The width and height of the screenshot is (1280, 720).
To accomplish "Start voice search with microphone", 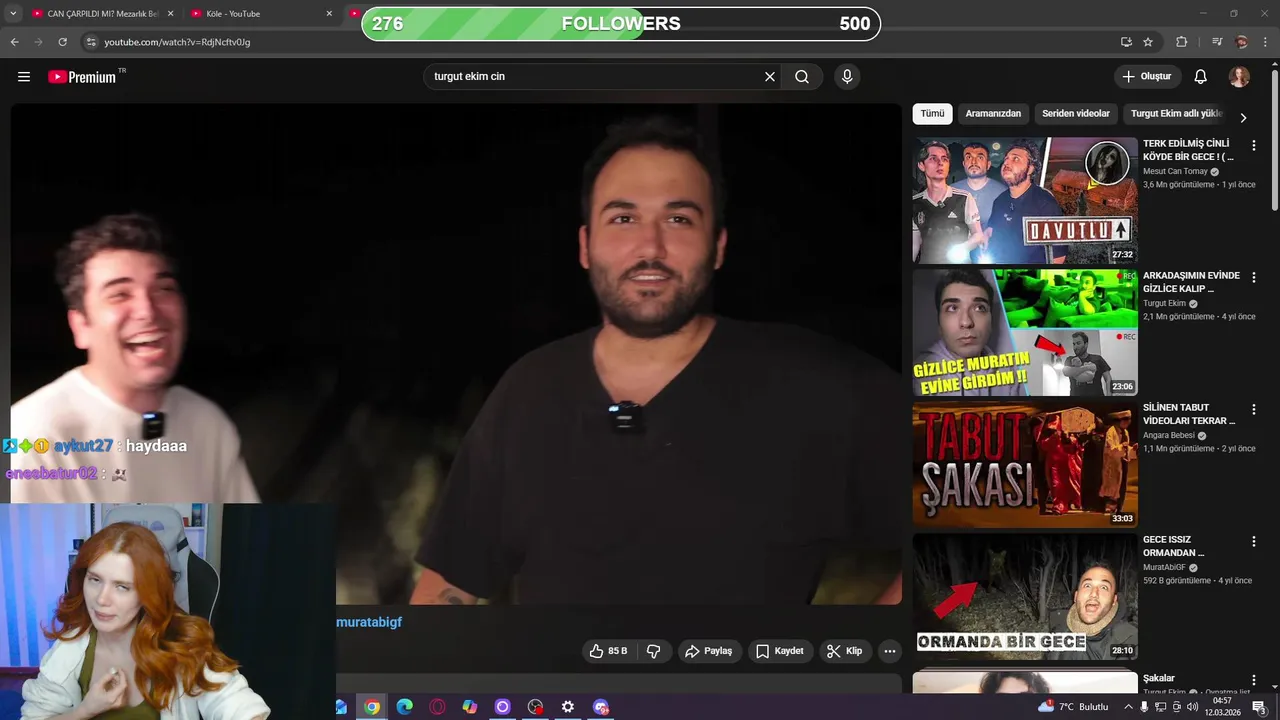I will pyautogui.click(x=847, y=77).
